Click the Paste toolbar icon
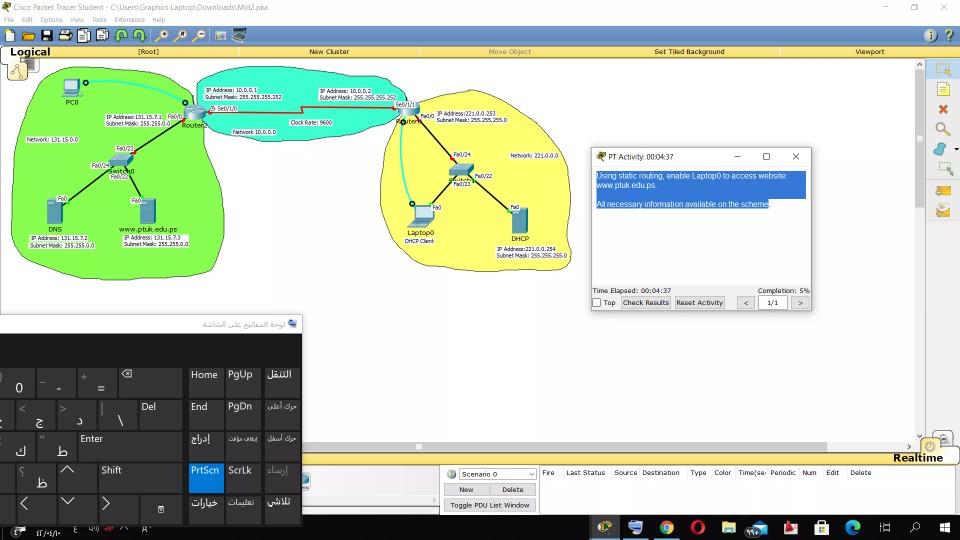This screenshot has height=540, width=960. pos(102,36)
